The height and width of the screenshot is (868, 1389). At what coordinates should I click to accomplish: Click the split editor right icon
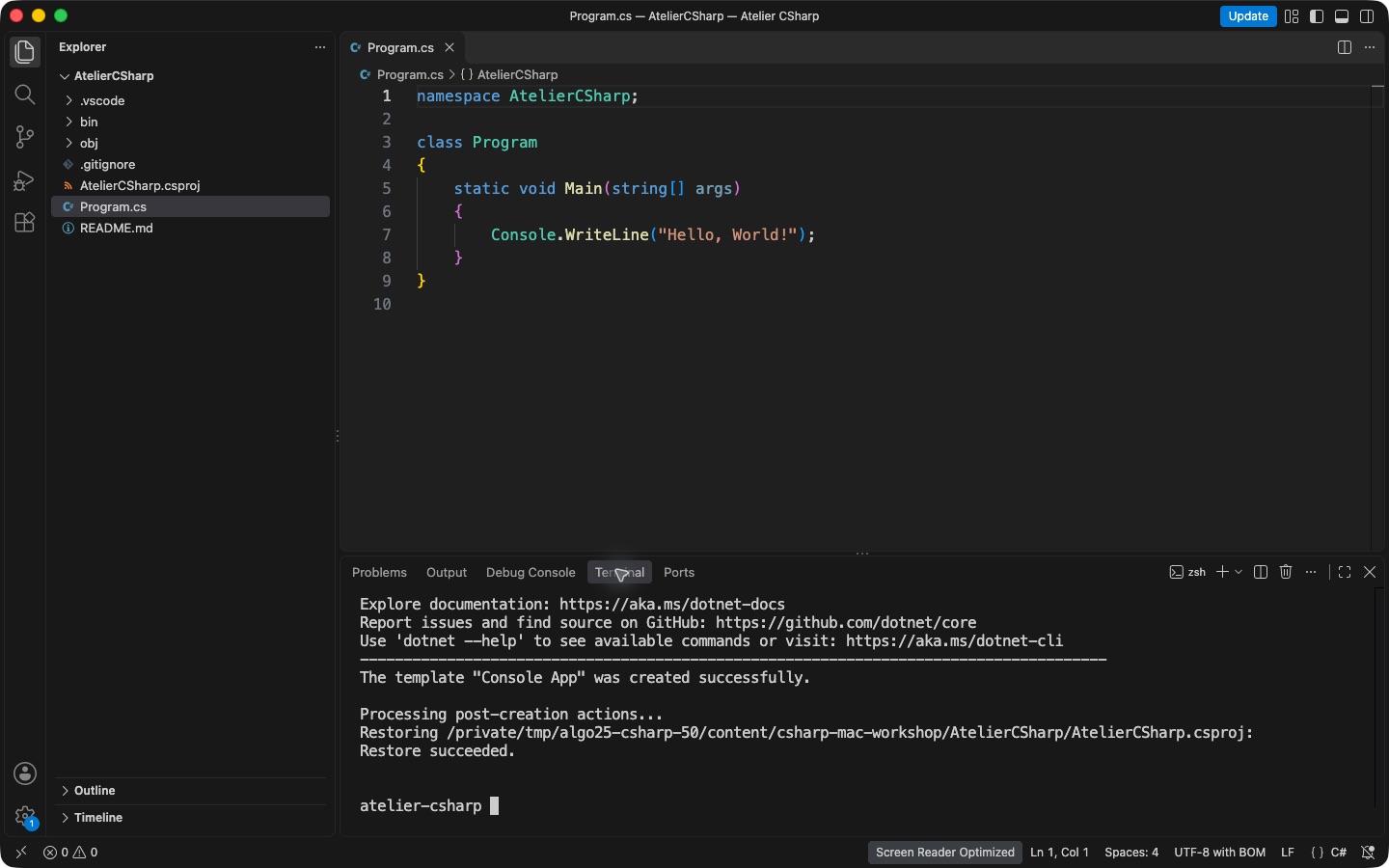tap(1345, 47)
